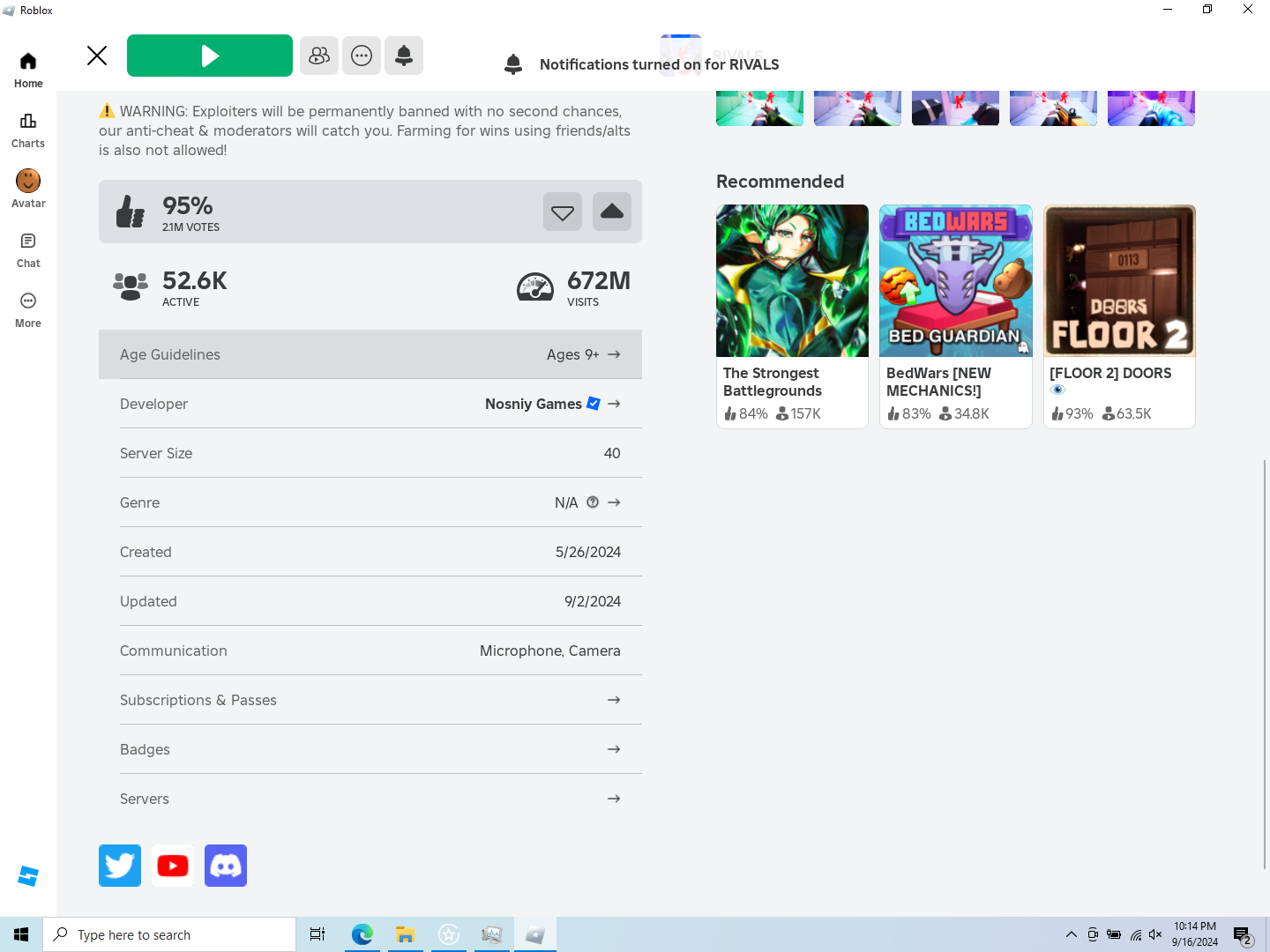Click the muted volume tray icon
This screenshot has height=952, width=1270.
pos(1155,934)
